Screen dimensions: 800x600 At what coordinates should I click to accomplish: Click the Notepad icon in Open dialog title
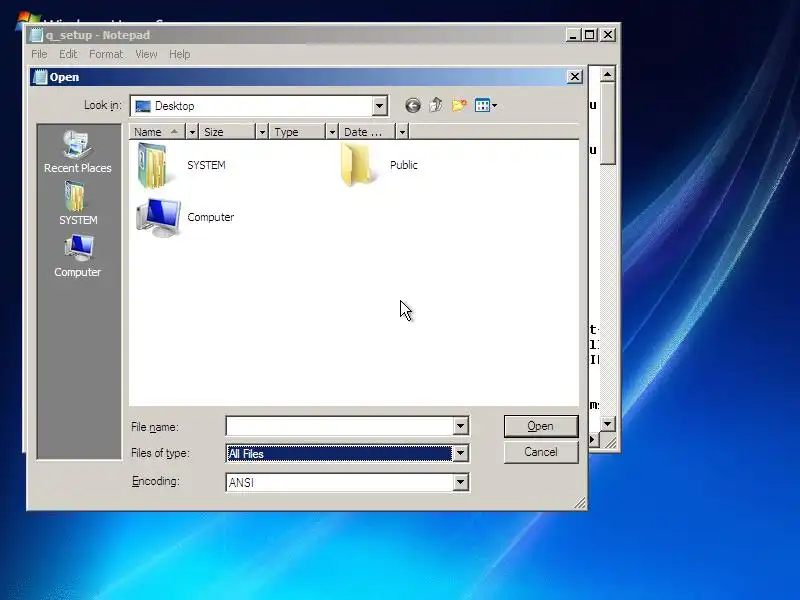pyautogui.click(x=40, y=77)
